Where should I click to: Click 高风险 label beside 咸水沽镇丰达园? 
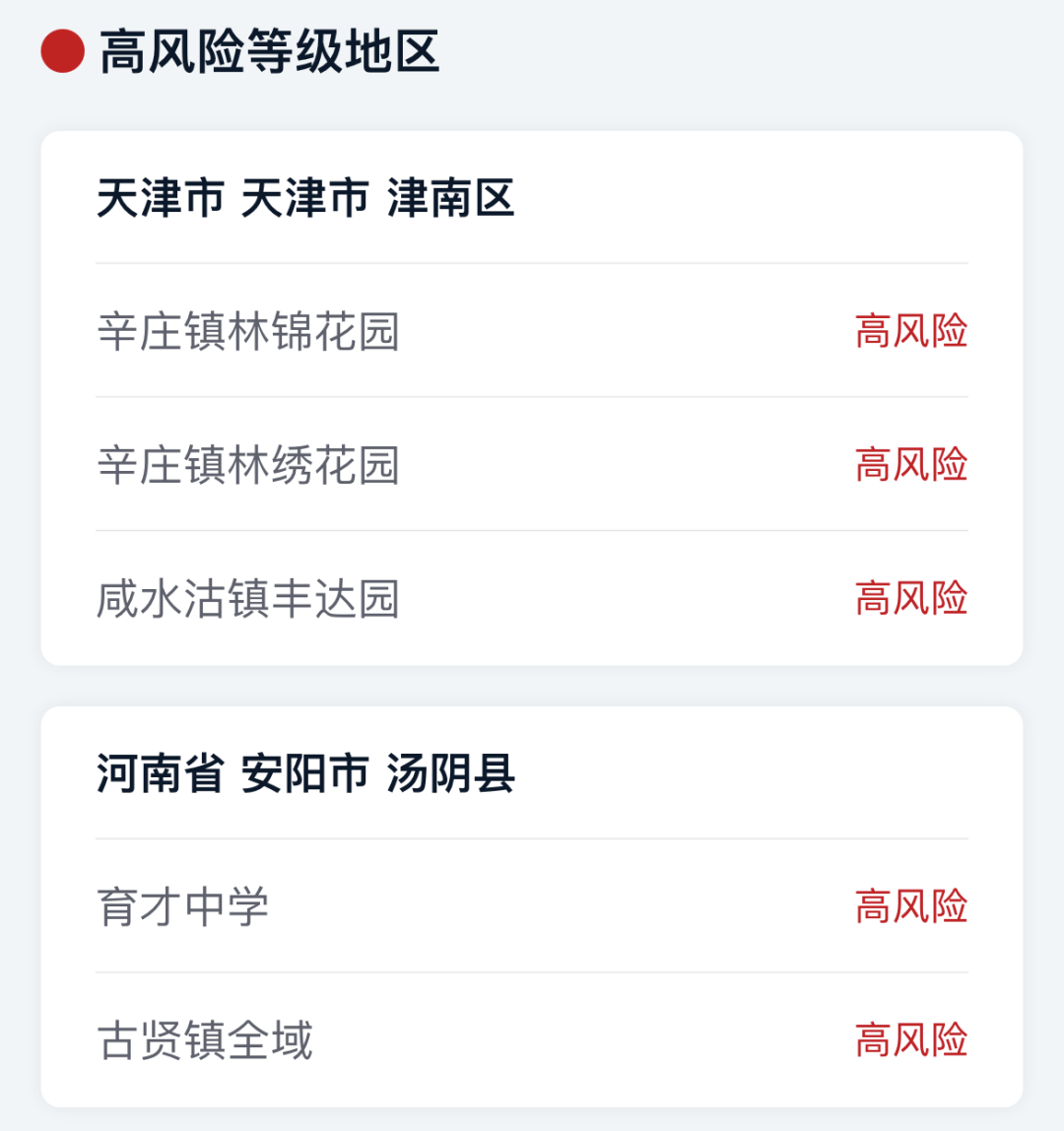coord(911,598)
